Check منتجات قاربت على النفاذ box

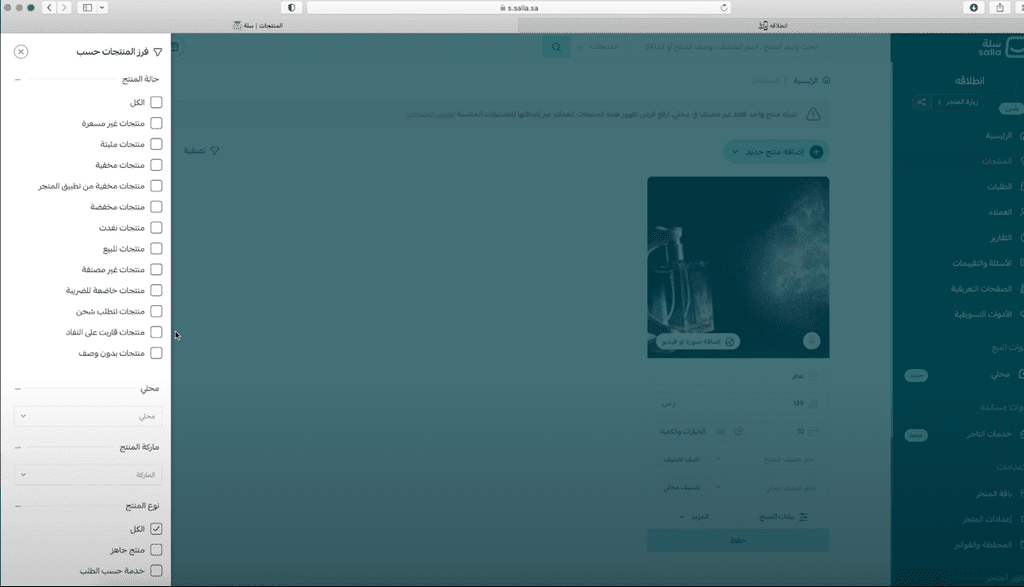(156, 332)
